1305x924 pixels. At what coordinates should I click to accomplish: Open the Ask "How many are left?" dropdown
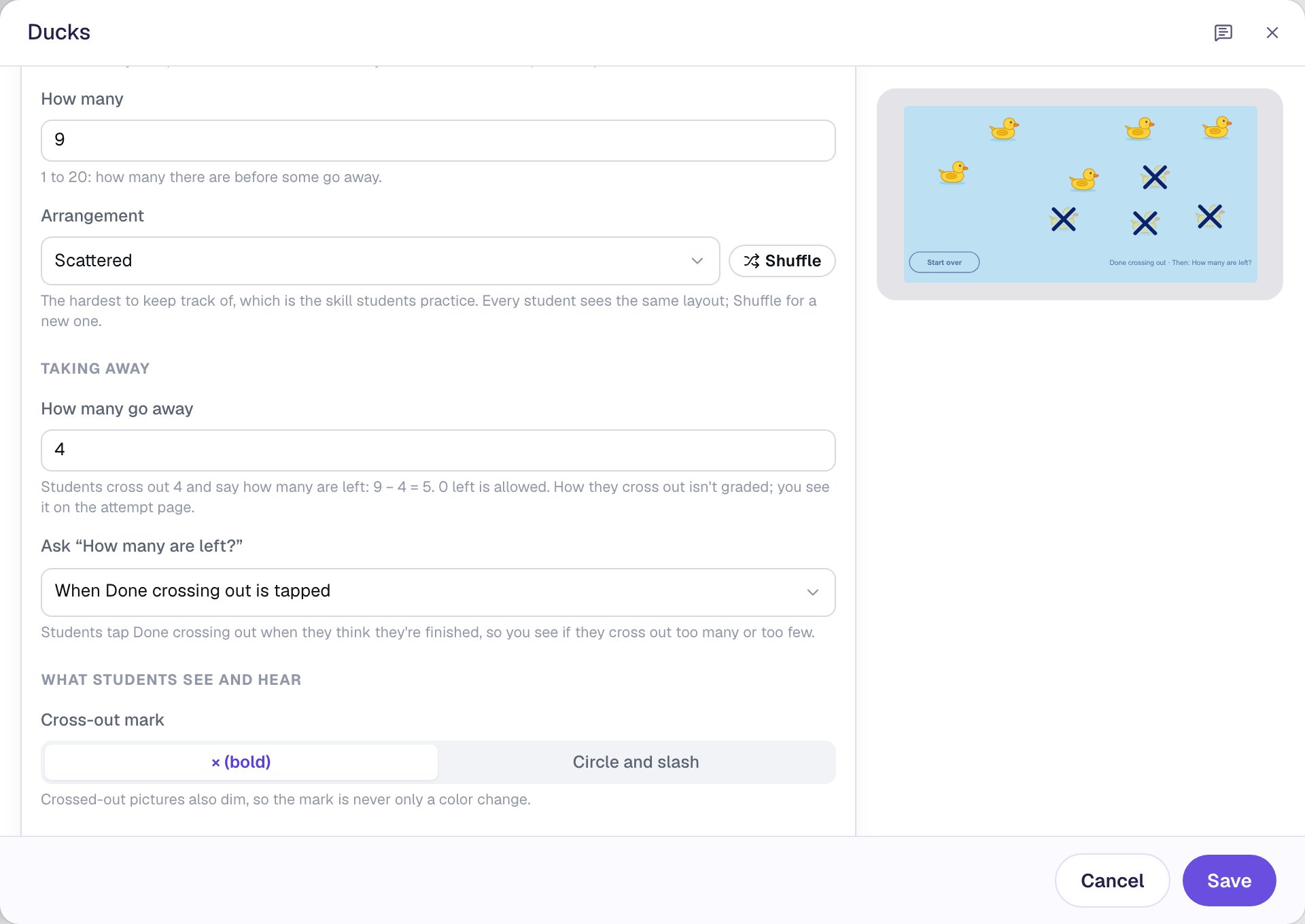438,592
